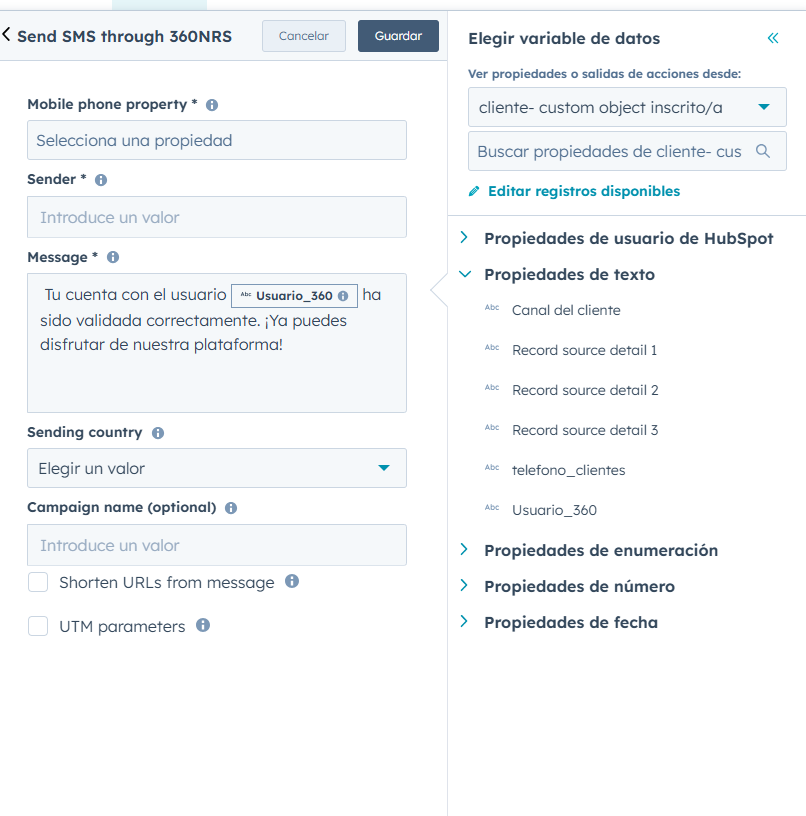Viewport: 806px width, 816px height.
Task: Enable Shorten URLs from message checkbox
Action: pos(38,582)
